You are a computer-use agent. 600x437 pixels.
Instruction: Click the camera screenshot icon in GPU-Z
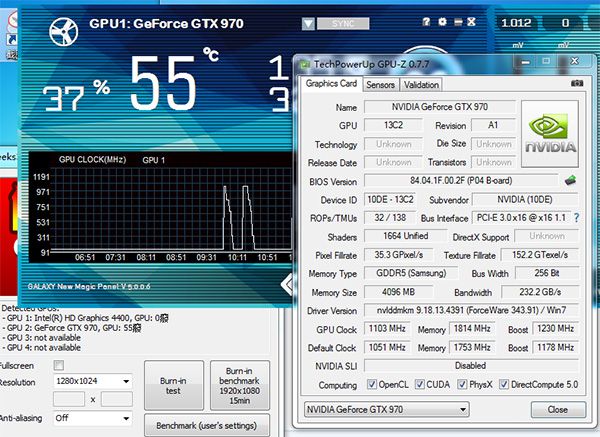(577, 83)
